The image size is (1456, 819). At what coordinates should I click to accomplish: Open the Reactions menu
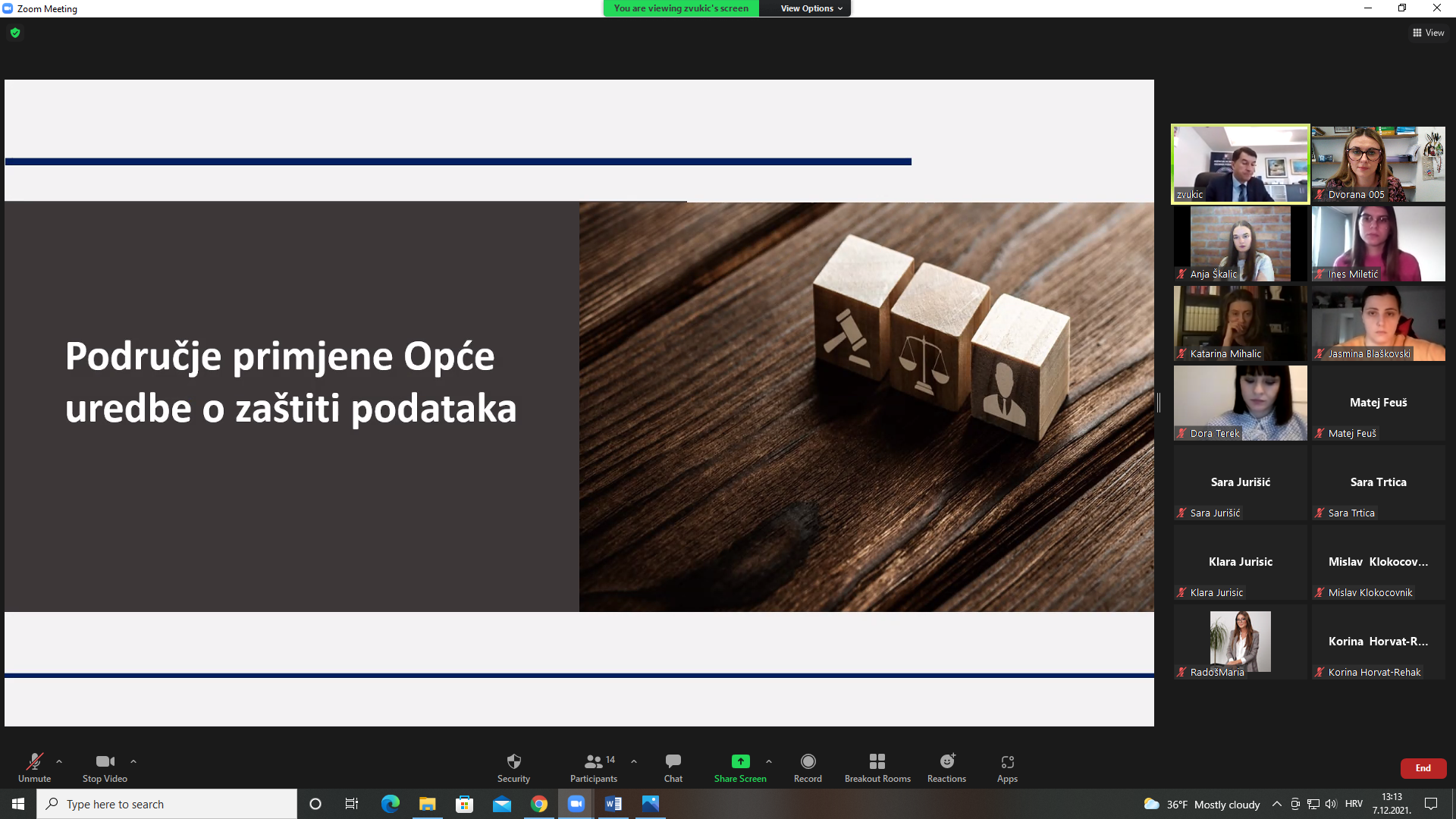click(946, 767)
